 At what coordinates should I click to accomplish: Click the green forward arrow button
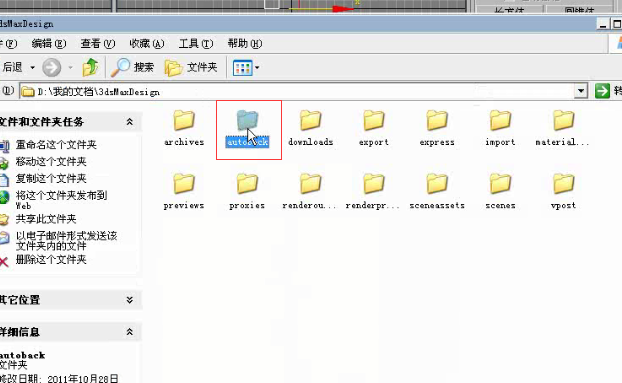point(52,67)
